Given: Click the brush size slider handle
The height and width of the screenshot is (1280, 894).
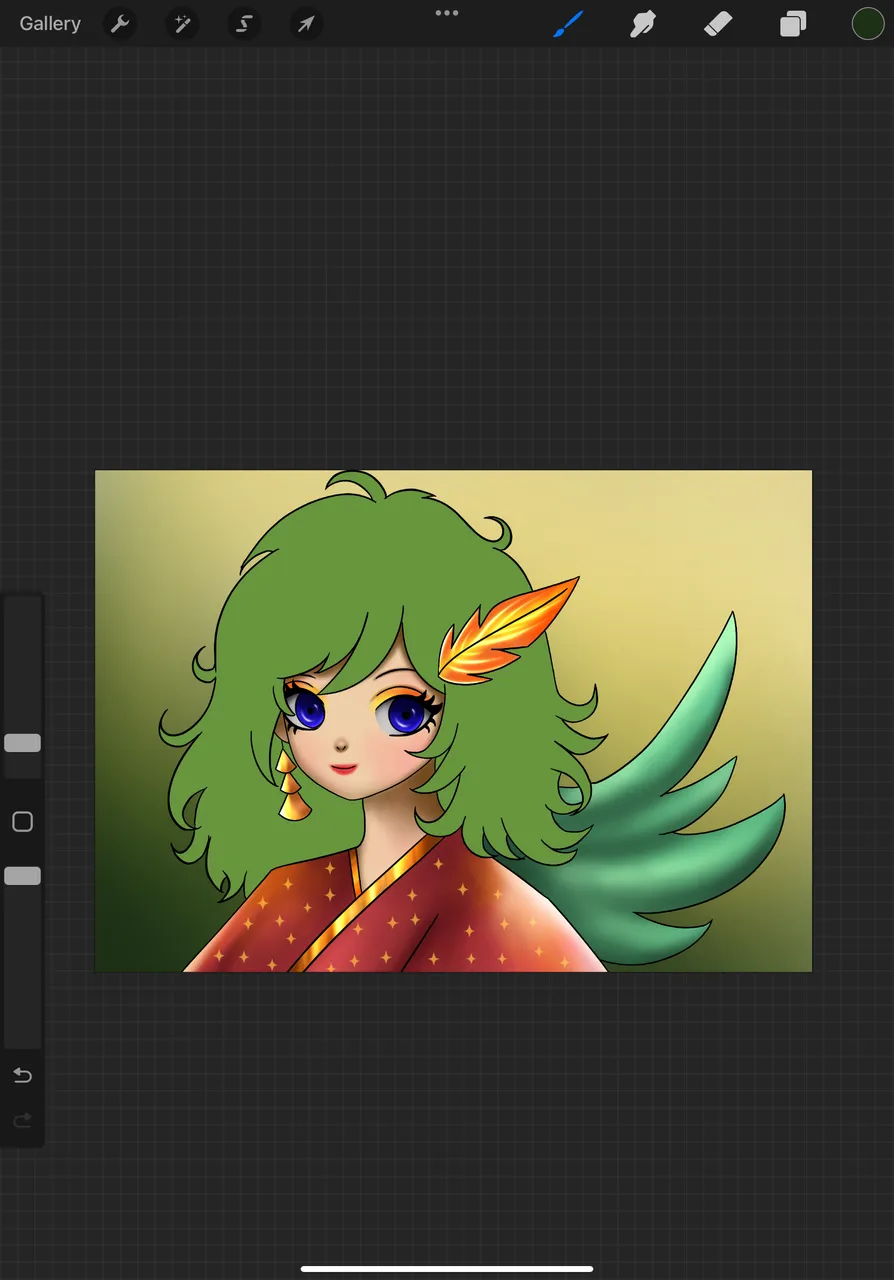Looking at the screenshot, I should pyautogui.click(x=22, y=743).
